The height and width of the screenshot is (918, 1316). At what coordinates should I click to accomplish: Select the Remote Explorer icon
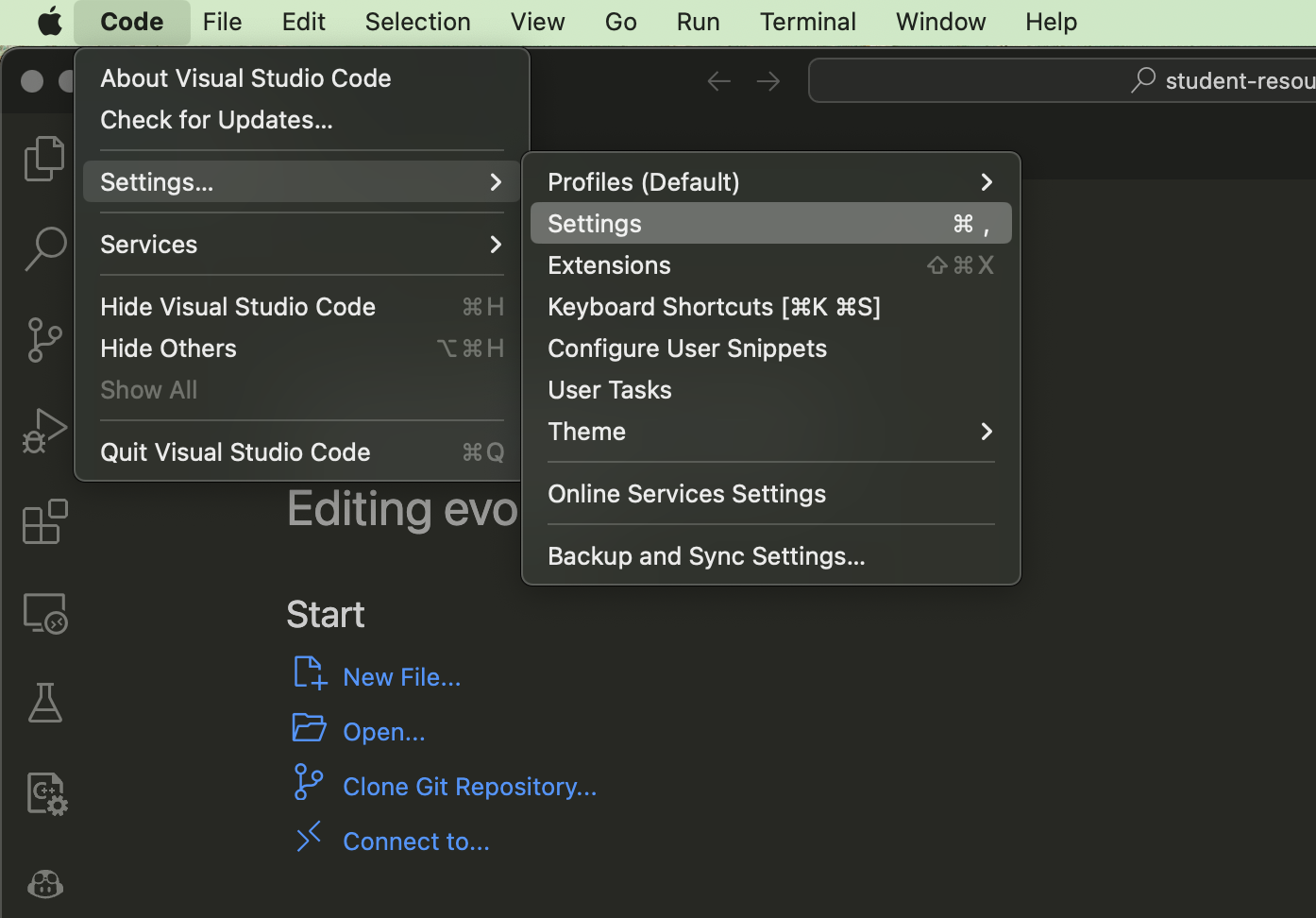[44, 613]
